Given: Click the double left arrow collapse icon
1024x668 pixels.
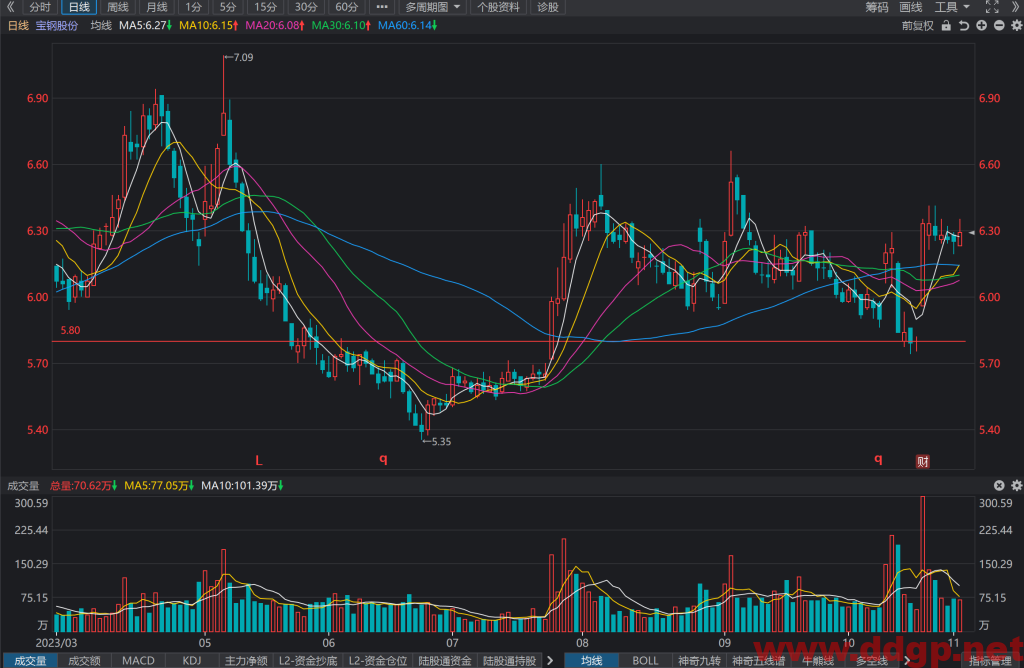Looking at the screenshot, I should coord(10,7).
